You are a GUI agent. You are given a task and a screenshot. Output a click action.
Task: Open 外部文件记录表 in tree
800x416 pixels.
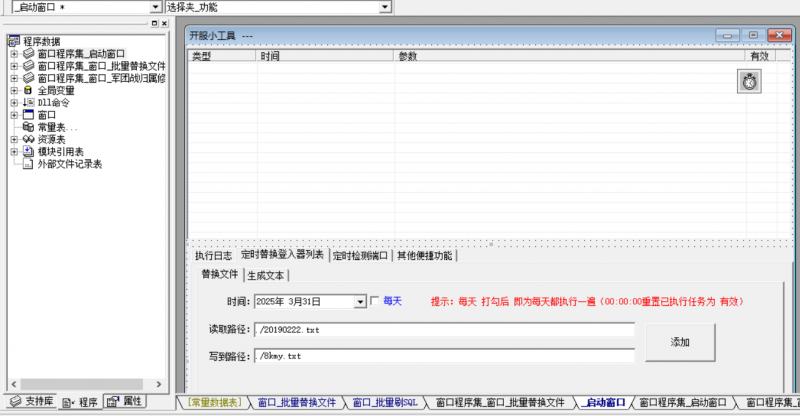68,163
